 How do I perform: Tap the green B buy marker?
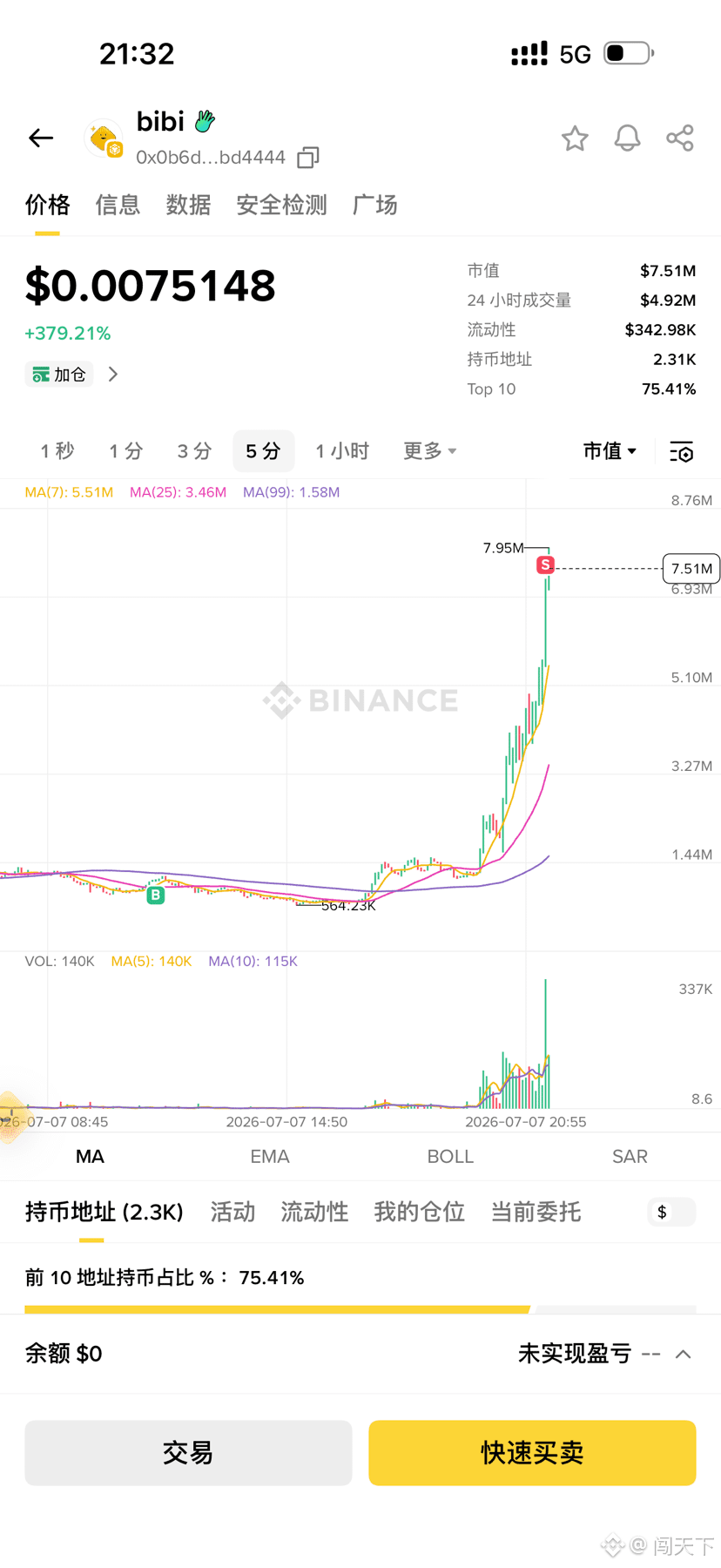coord(156,895)
